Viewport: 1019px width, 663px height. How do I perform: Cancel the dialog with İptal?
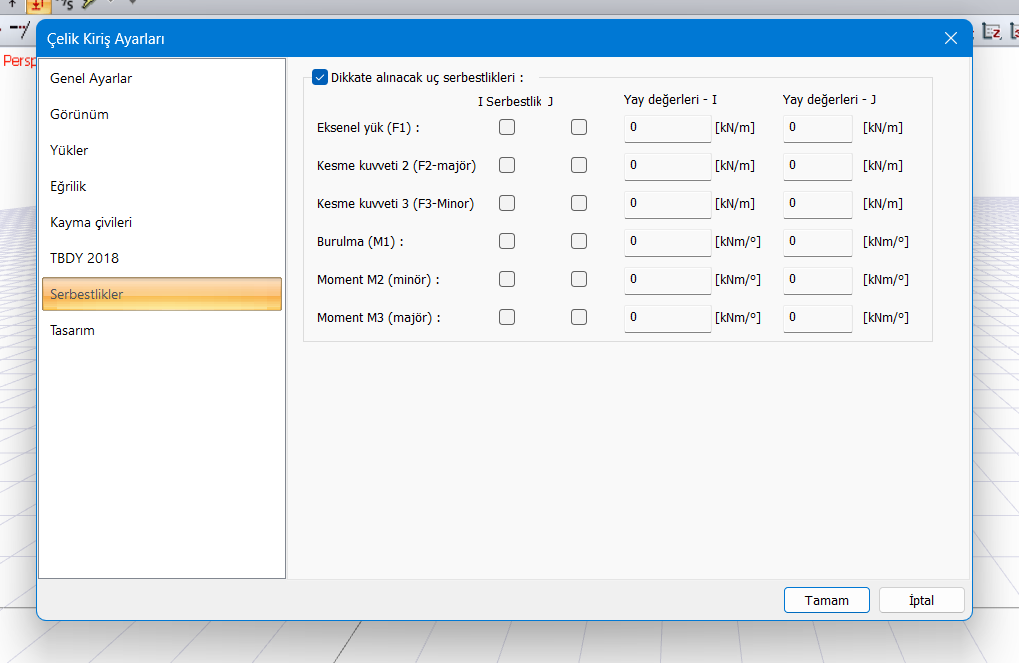[921, 600]
